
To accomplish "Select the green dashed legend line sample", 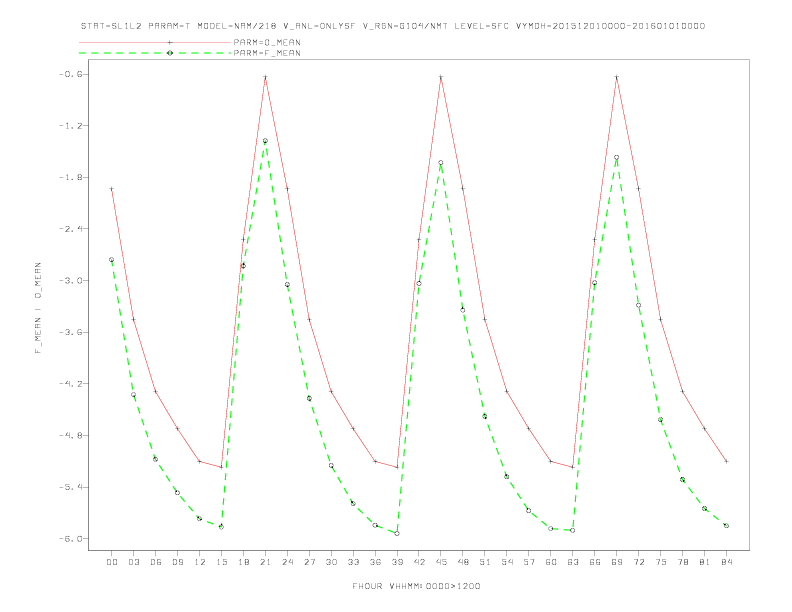I will (155, 53).
